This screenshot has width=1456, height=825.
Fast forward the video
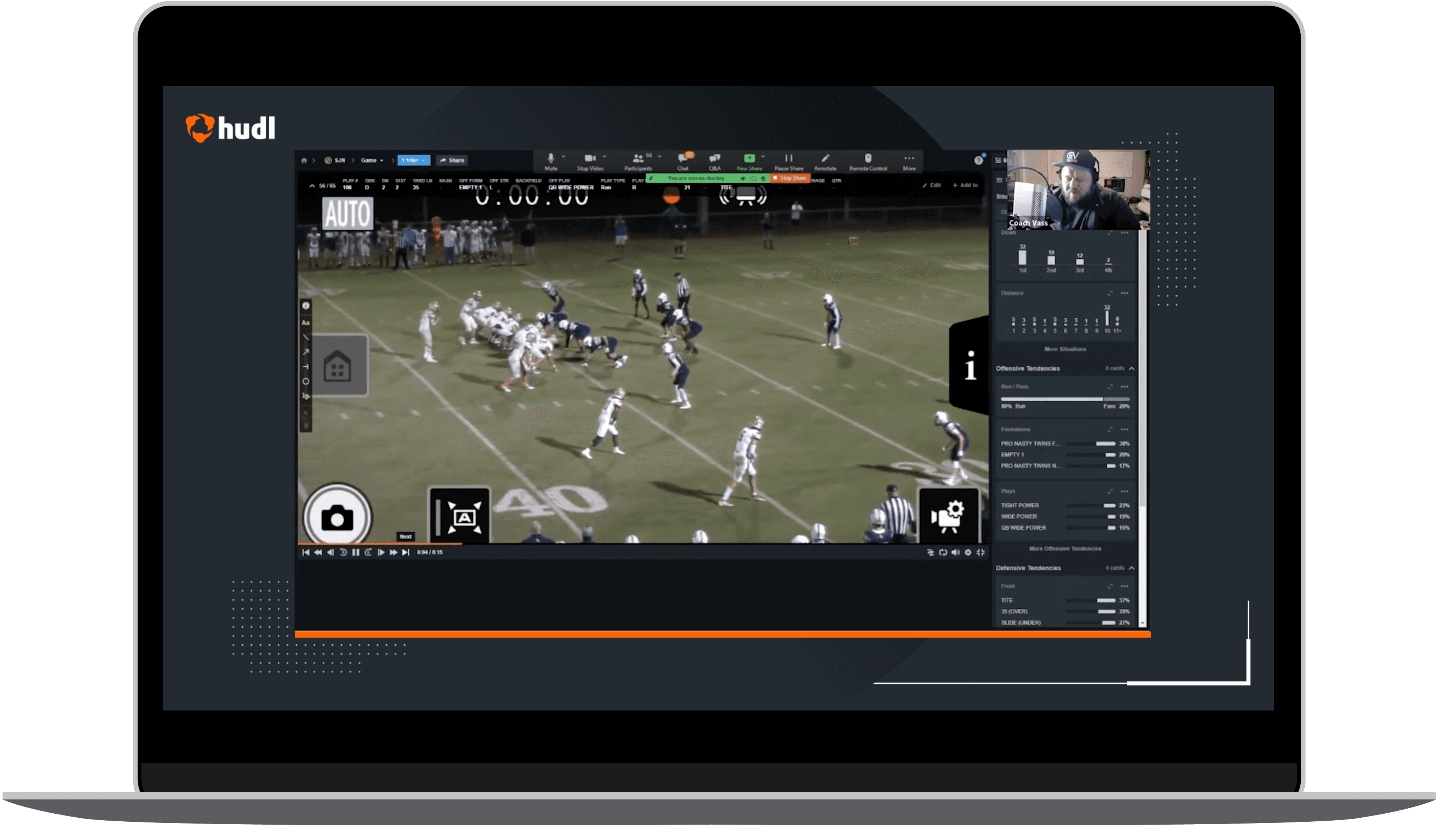click(394, 553)
